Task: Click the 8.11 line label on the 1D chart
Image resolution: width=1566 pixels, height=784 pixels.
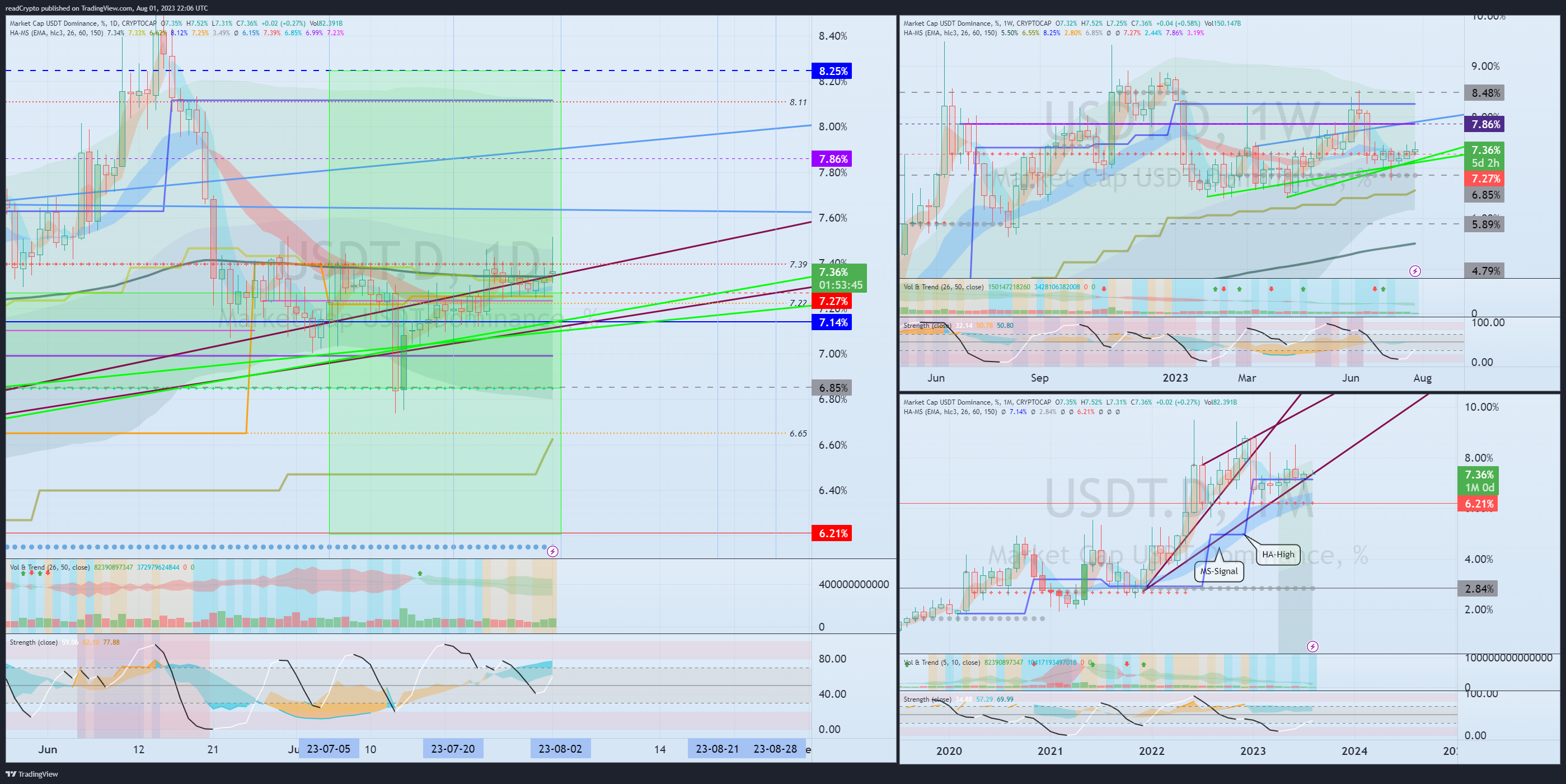Action: tap(798, 102)
